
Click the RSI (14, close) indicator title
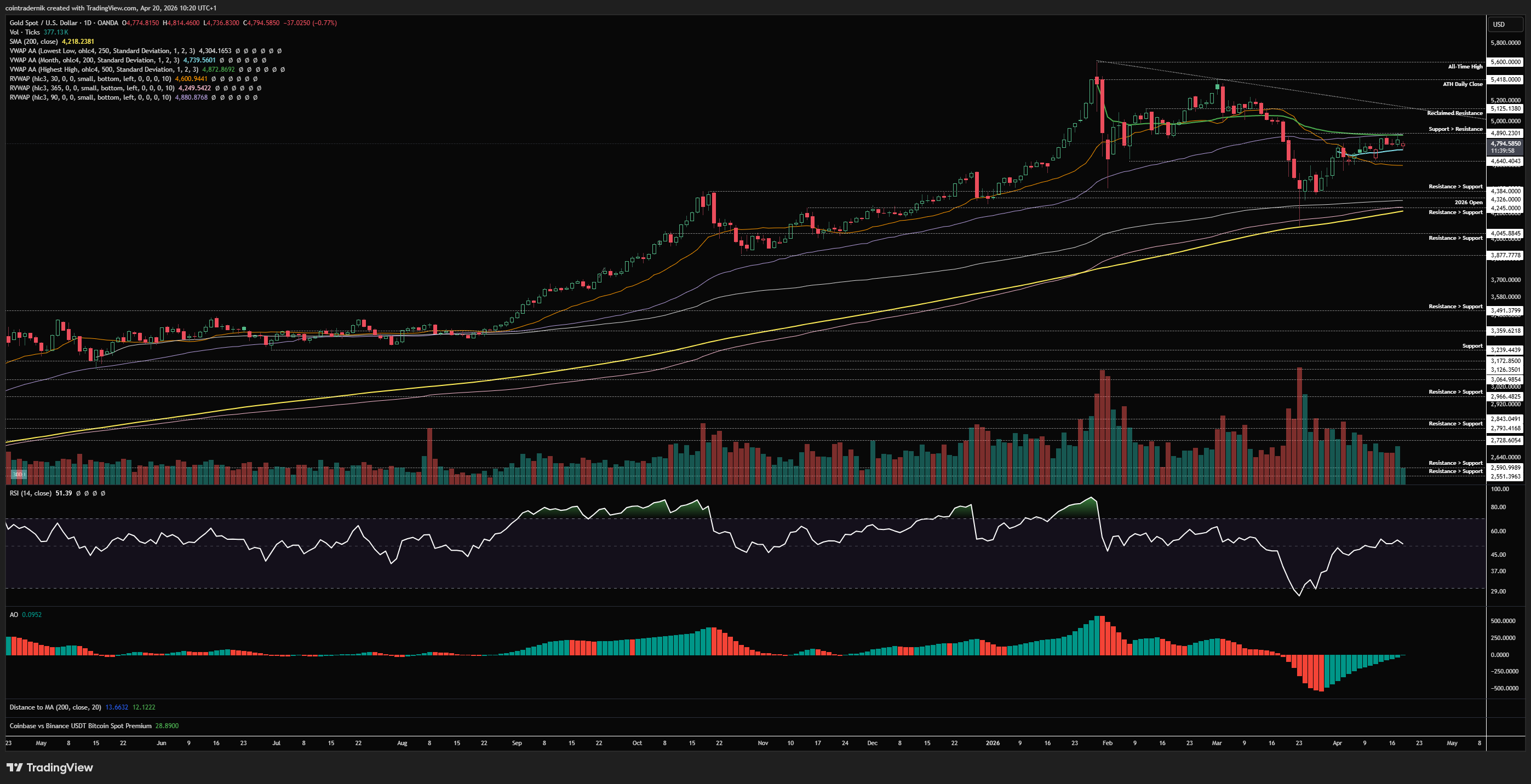click(x=30, y=494)
